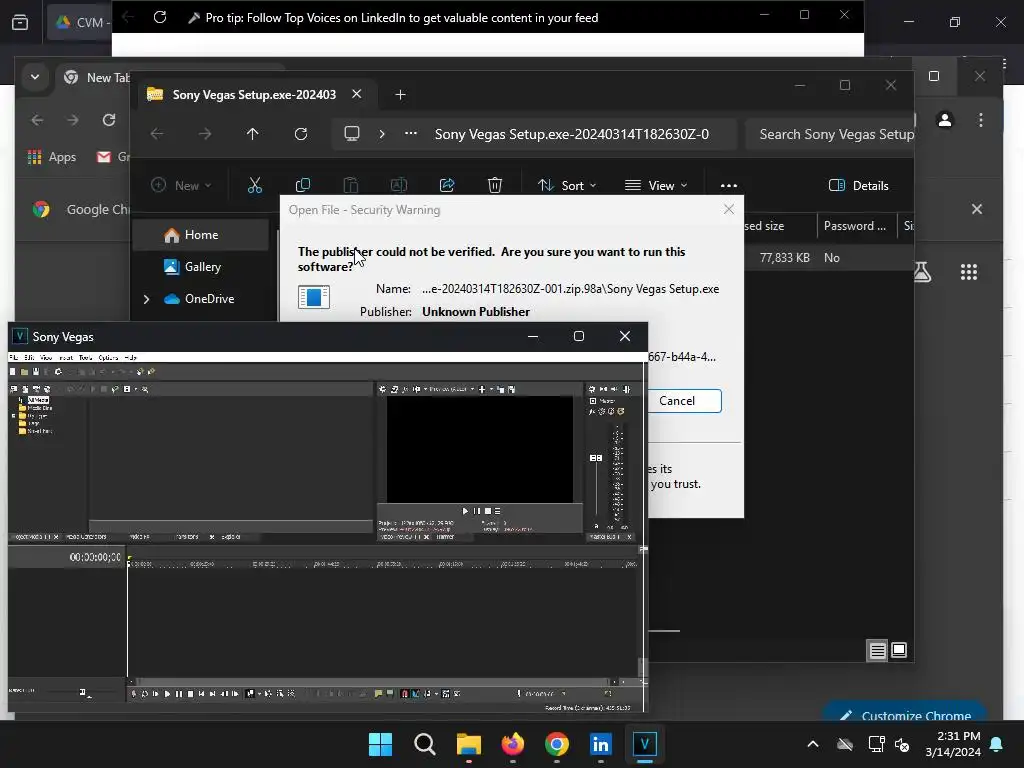This screenshot has height=768, width=1024.
Task: Click Play From Start in Vegas transport
Action: [x=155, y=694]
